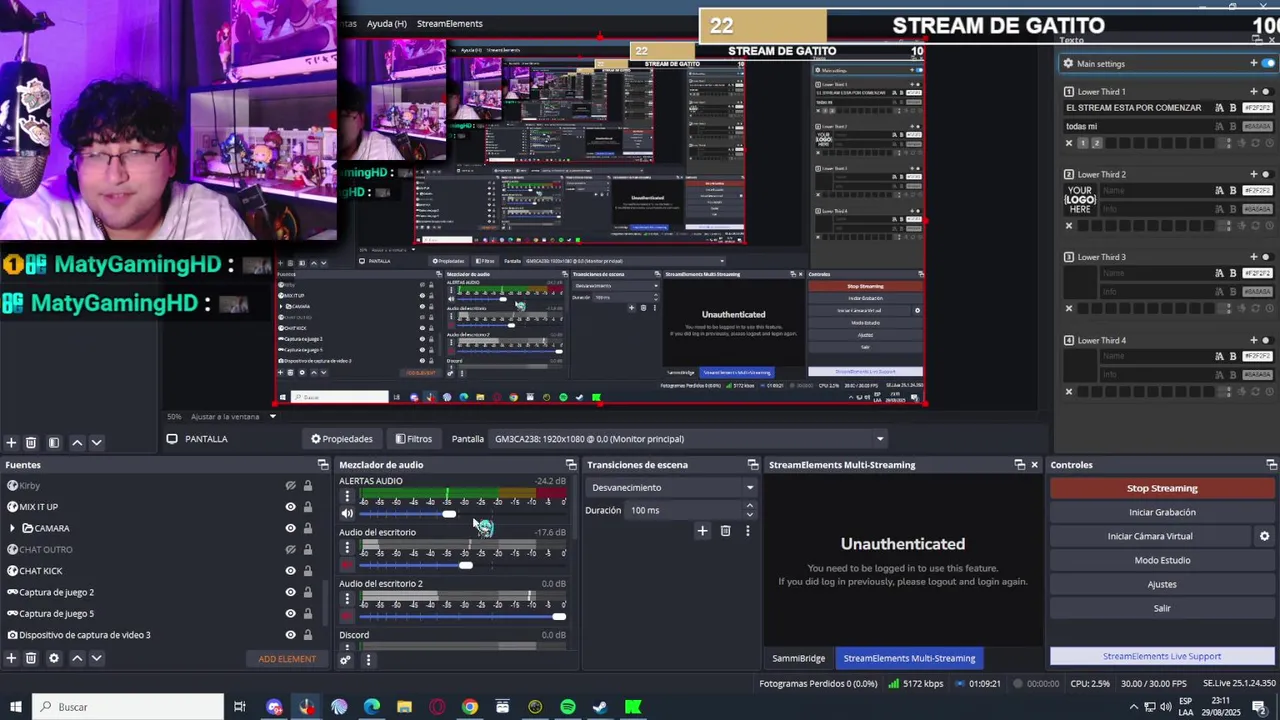The width and height of the screenshot is (1280, 720).
Task: Undock the Transiciones de escena panel
Action: click(753, 465)
